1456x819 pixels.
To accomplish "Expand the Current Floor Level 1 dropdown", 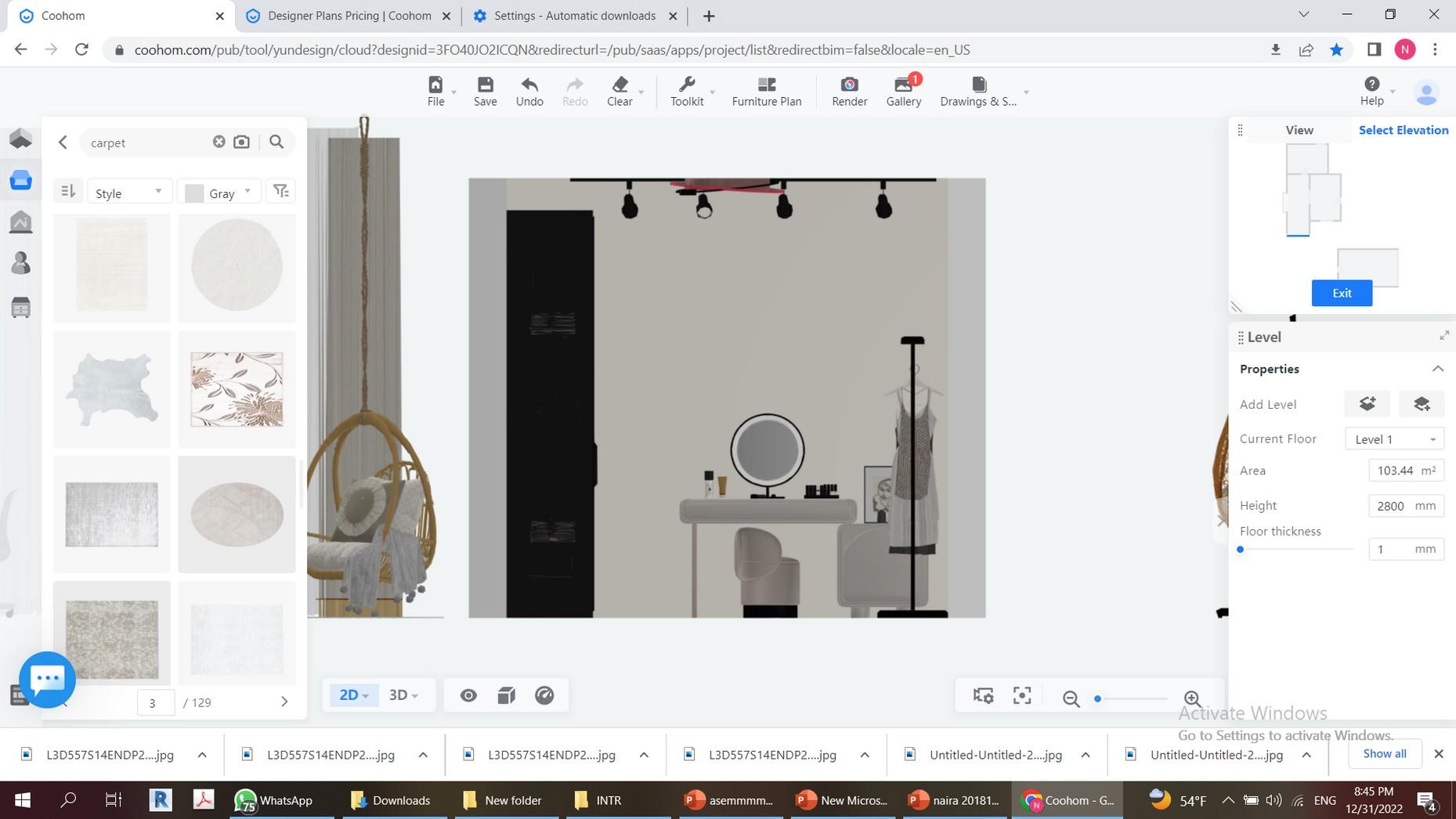I will coord(1394,439).
